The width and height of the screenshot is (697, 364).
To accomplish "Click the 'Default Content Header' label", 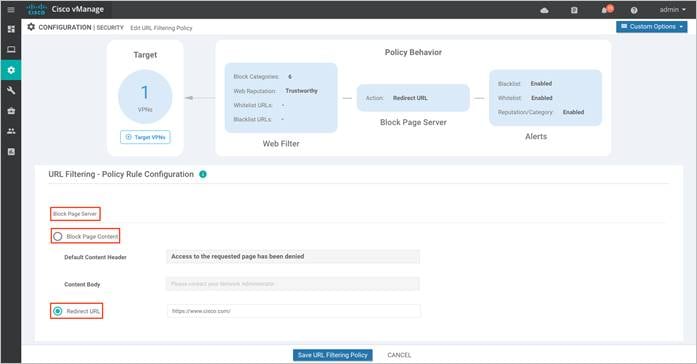I will coord(95,257).
